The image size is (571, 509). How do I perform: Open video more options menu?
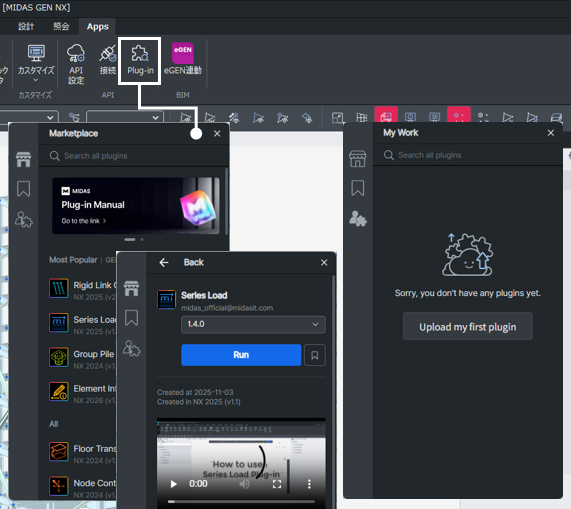[309, 484]
